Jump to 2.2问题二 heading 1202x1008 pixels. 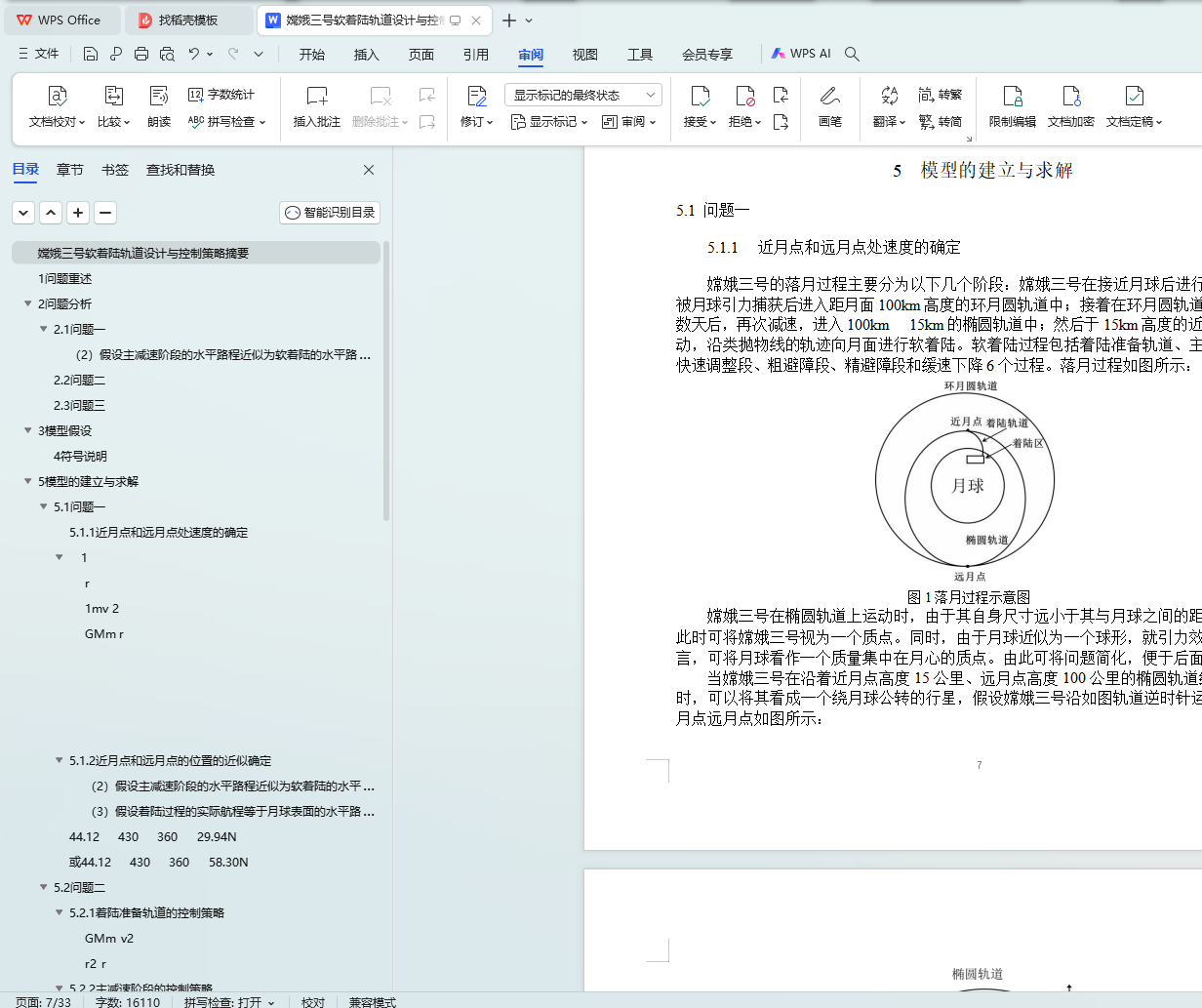[79, 380]
